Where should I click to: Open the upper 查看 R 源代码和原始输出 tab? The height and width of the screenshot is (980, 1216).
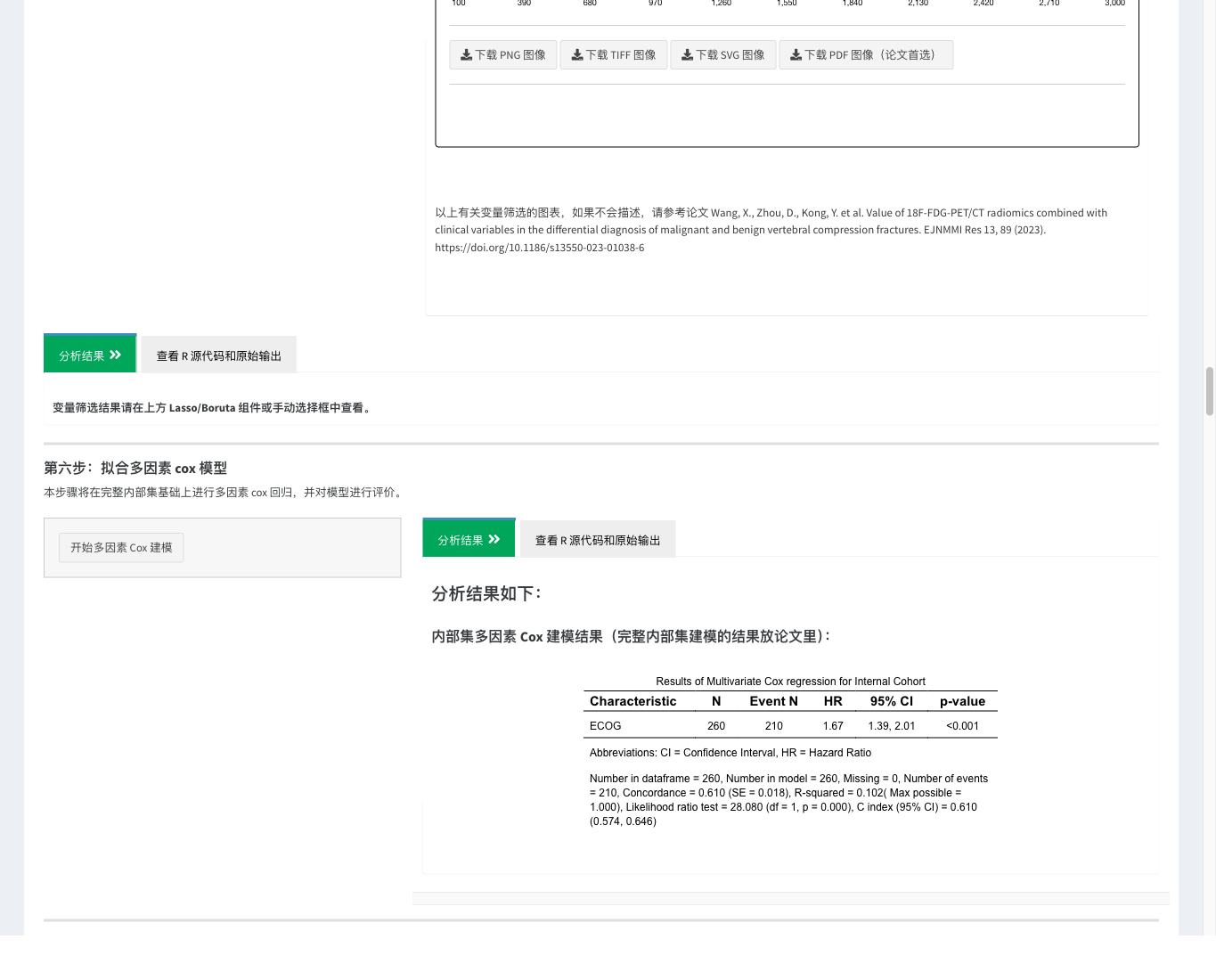(219, 355)
